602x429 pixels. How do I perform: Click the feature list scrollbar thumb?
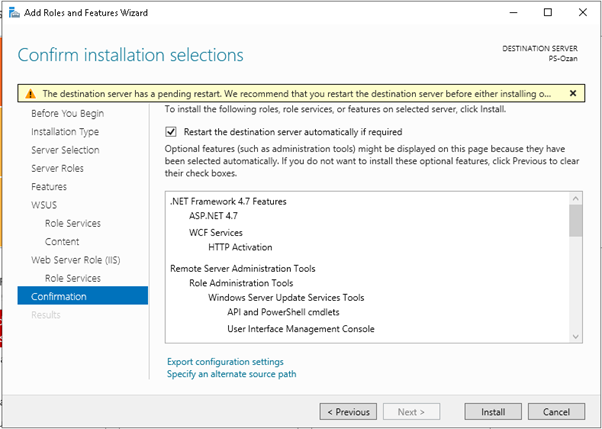[575, 218]
